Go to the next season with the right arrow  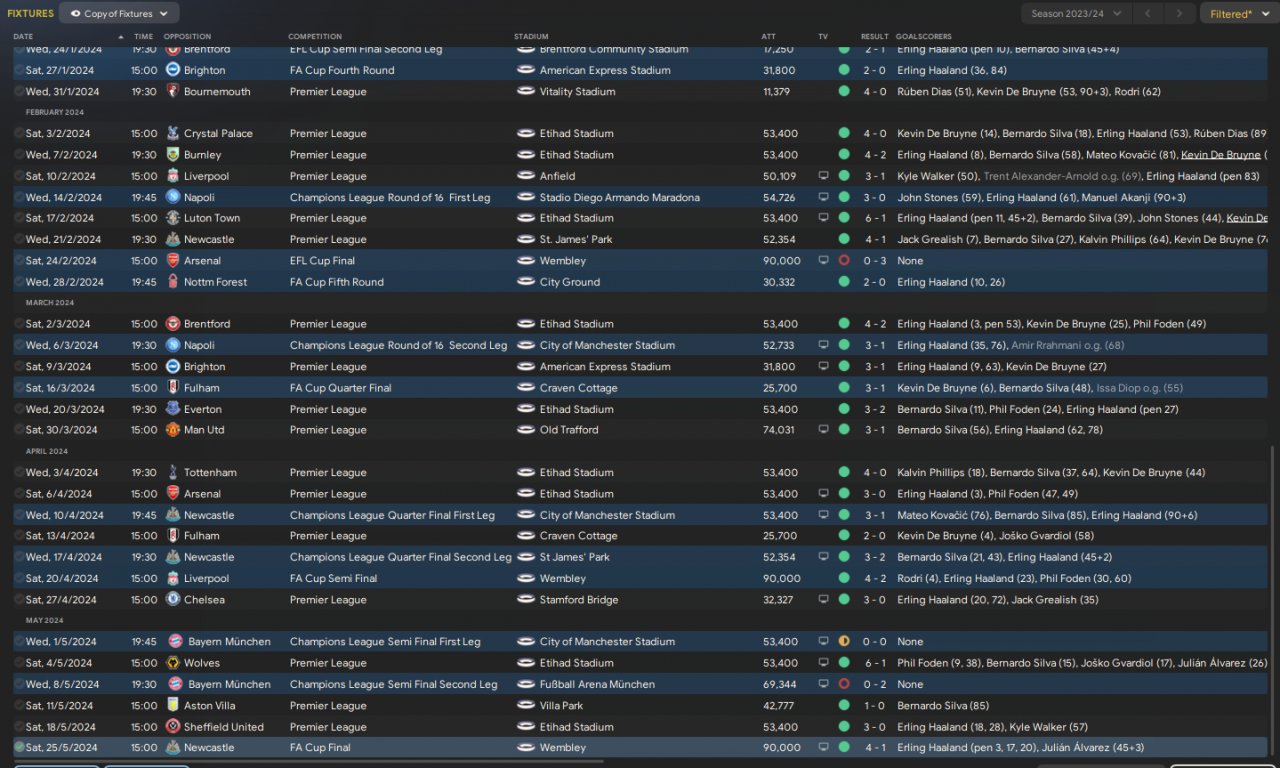tap(1180, 13)
